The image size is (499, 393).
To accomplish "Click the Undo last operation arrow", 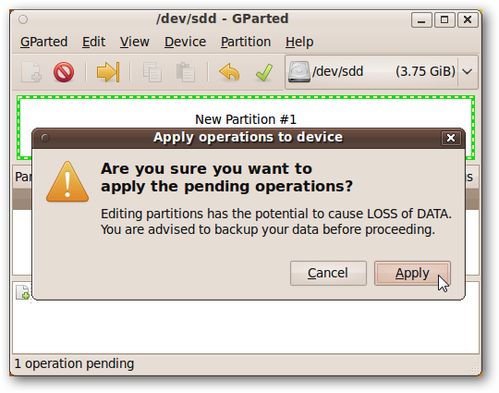I will point(230,72).
